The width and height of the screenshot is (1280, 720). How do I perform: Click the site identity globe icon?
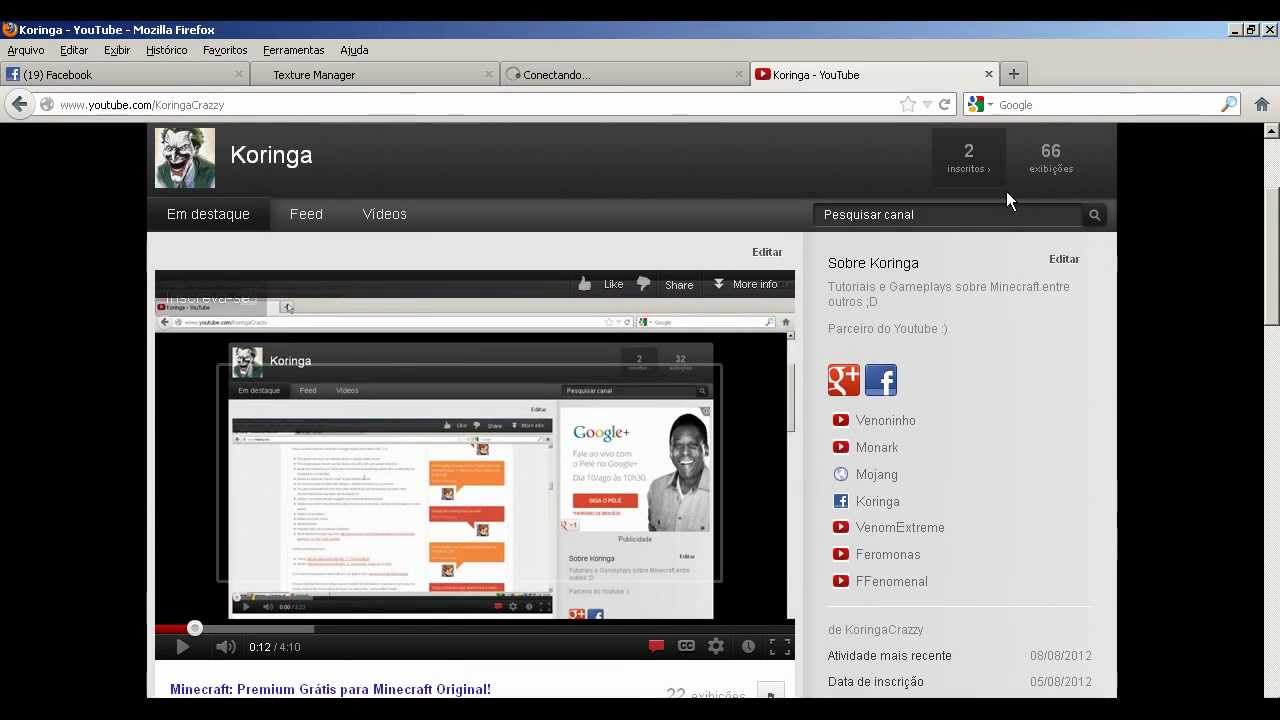46,104
